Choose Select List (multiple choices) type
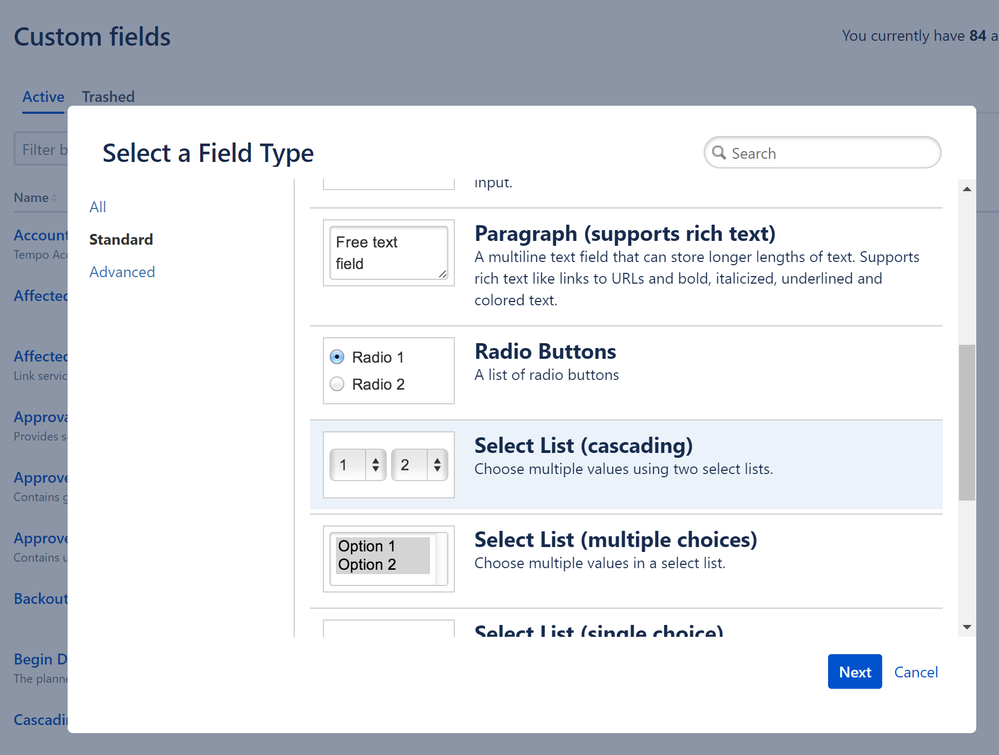The image size is (999, 755). click(626, 561)
